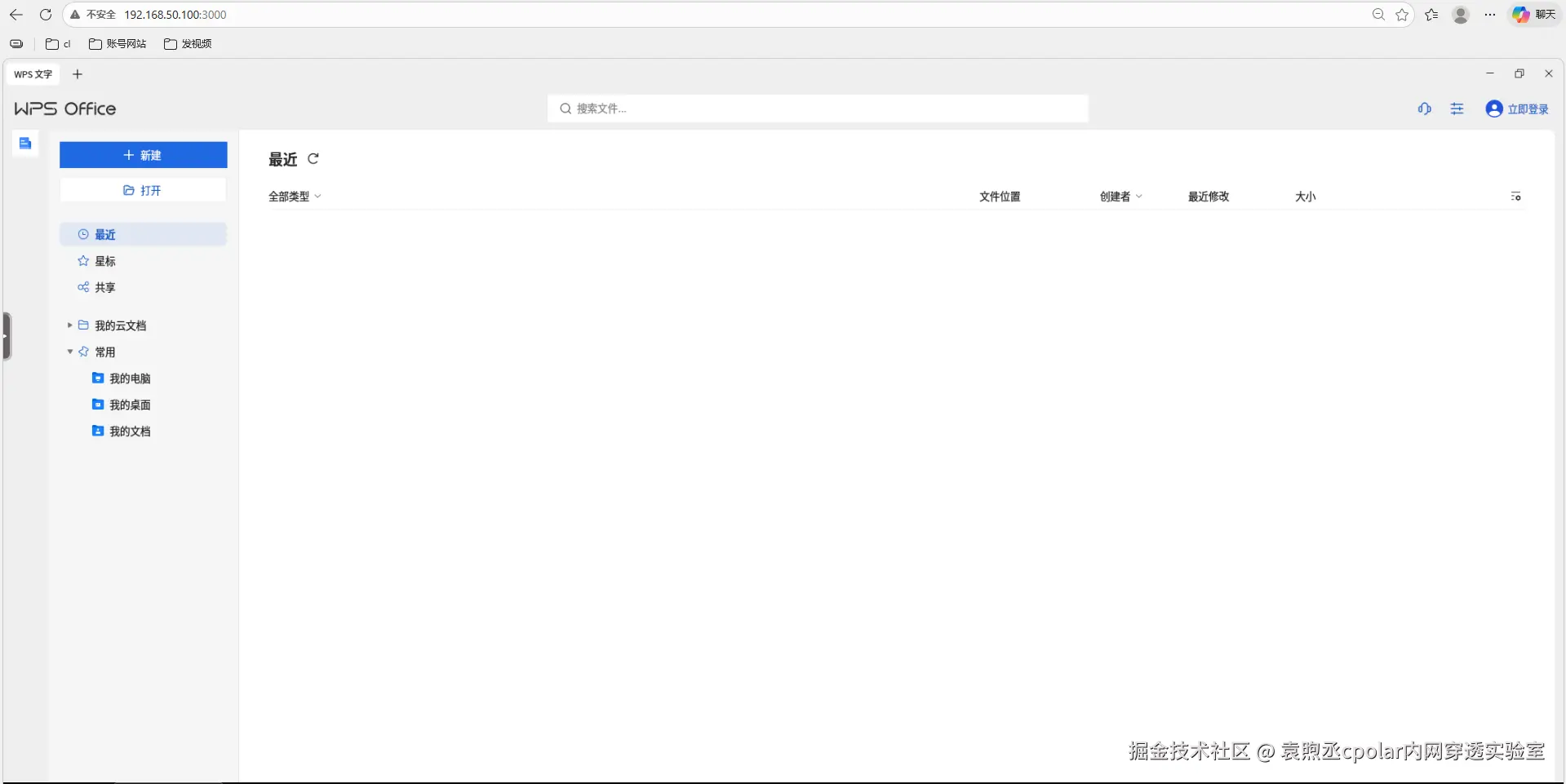
Task: Click the user avatar icon
Action: tap(1494, 109)
